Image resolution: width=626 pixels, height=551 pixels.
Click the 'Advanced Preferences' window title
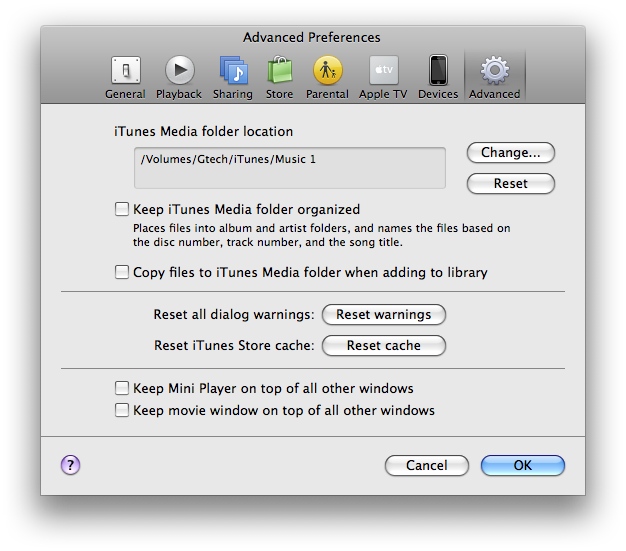(x=312, y=38)
